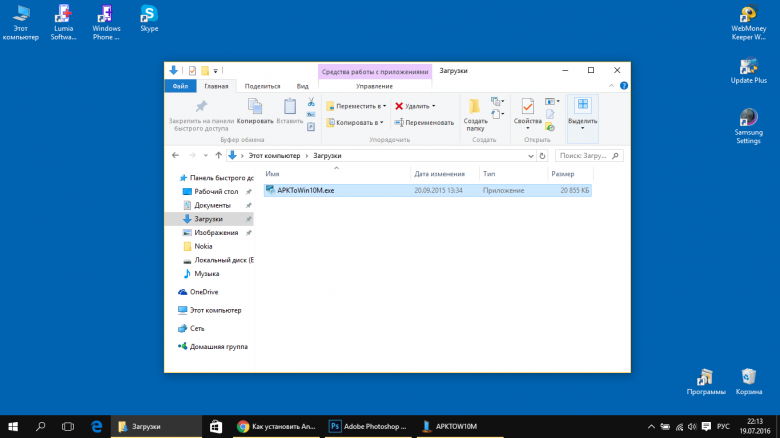Open Lumia Software desktop shortcut
Screen dimensions: 780x438
click(63, 22)
